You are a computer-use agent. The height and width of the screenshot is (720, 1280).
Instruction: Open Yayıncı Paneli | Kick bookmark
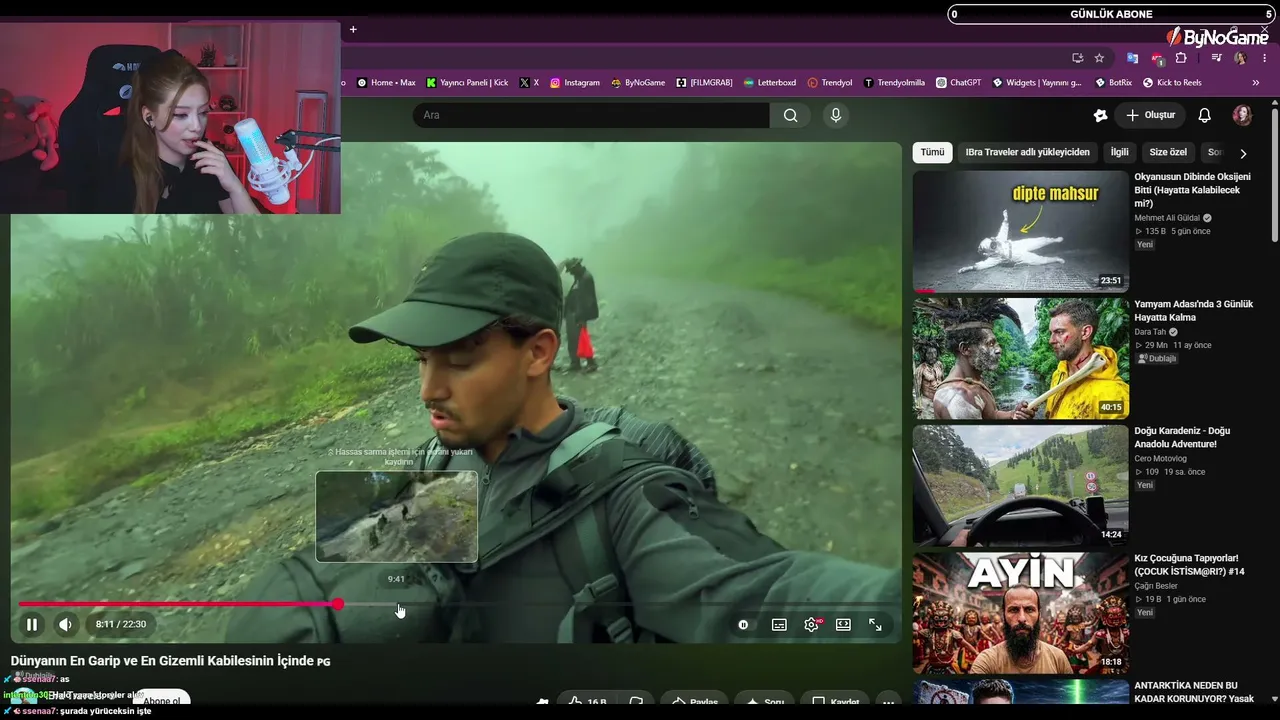[467, 83]
